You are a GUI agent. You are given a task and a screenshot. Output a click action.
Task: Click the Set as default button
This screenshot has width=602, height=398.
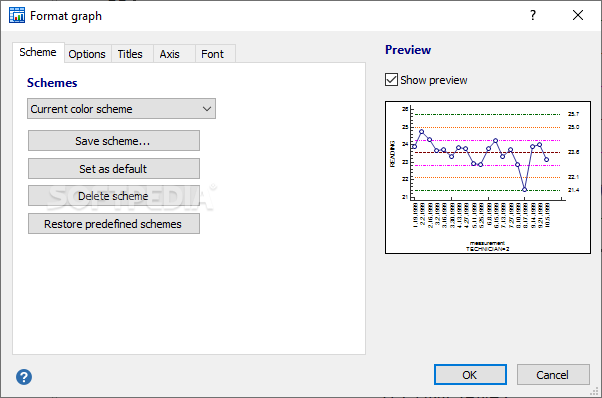(114, 168)
